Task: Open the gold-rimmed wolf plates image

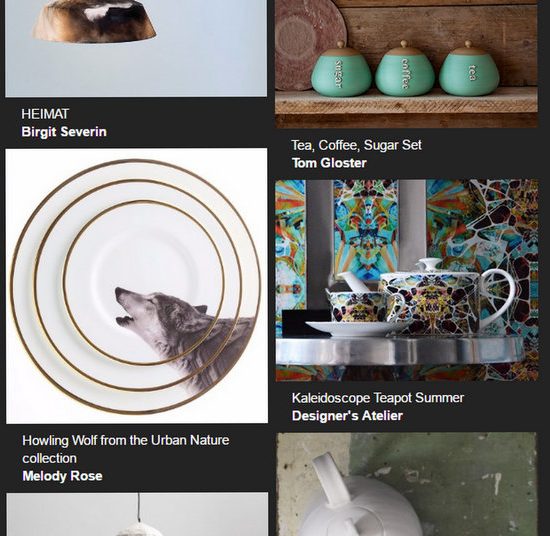Action: (137, 286)
